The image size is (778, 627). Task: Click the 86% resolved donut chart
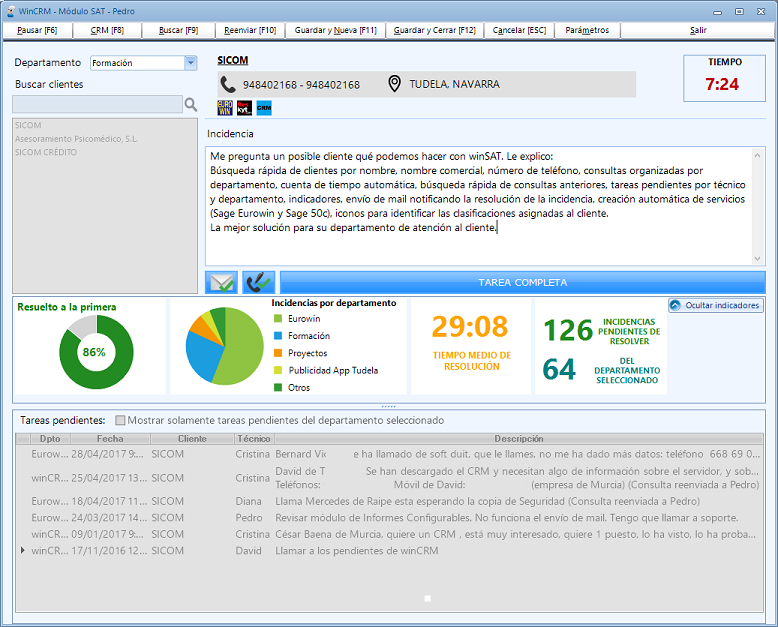click(96, 352)
